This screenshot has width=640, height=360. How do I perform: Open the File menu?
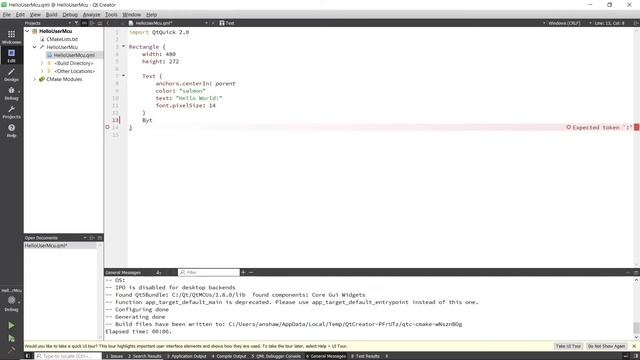coord(7,15)
